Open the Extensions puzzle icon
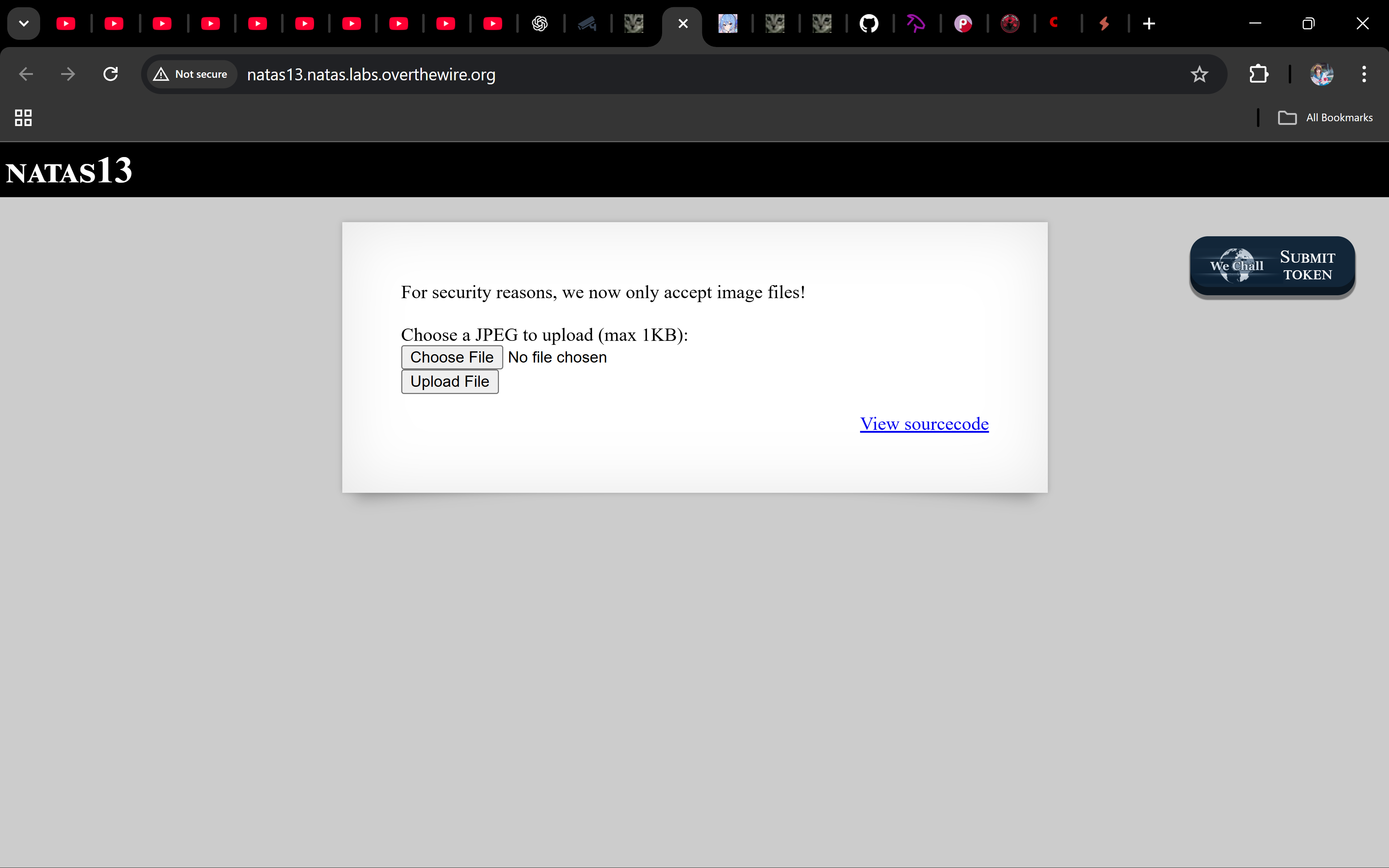Image resolution: width=1389 pixels, height=868 pixels. [x=1258, y=74]
